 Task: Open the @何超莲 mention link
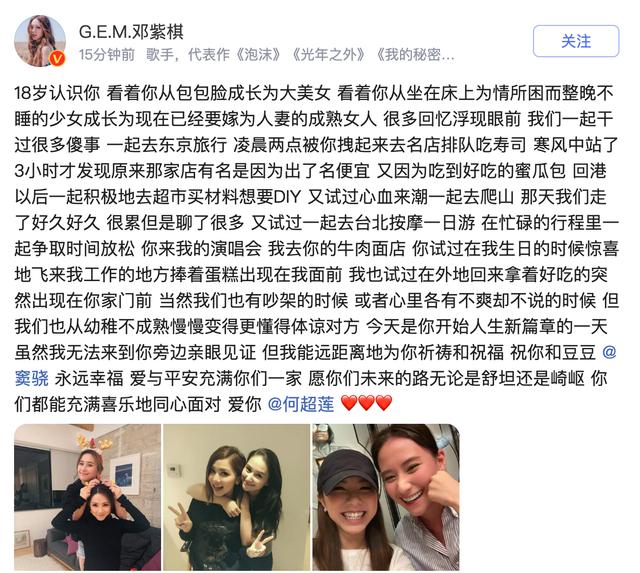pos(301,404)
